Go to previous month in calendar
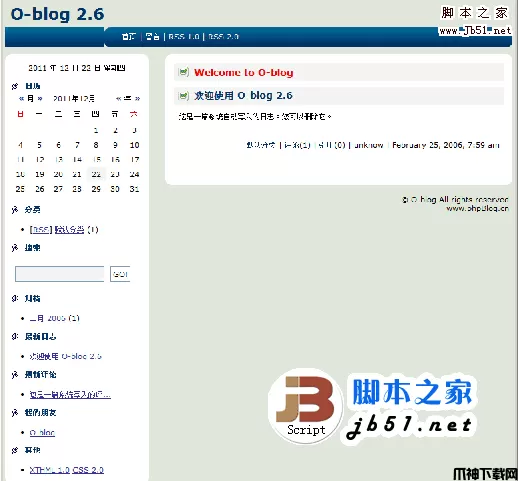The height and width of the screenshot is (481, 518). click(x=22, y=98)
